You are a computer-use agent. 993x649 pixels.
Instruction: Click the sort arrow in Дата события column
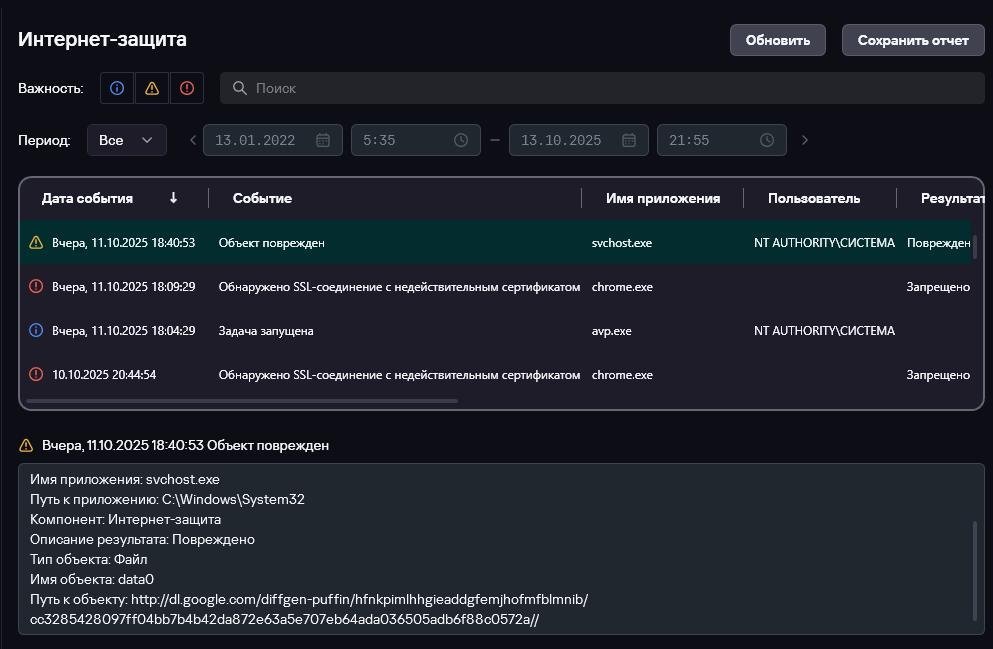pyautogui.click(x=173, y=198)
